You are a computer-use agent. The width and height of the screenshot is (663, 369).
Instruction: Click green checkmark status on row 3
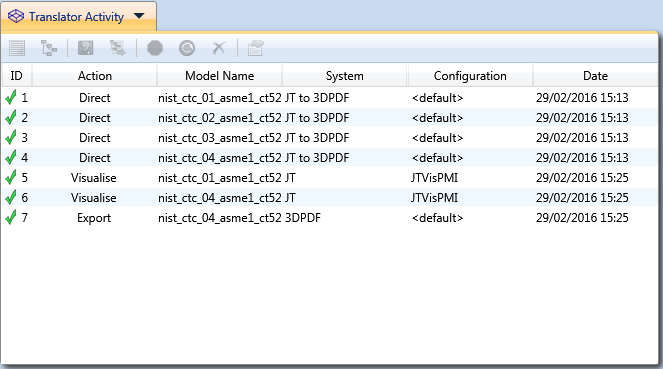(11, 137)
